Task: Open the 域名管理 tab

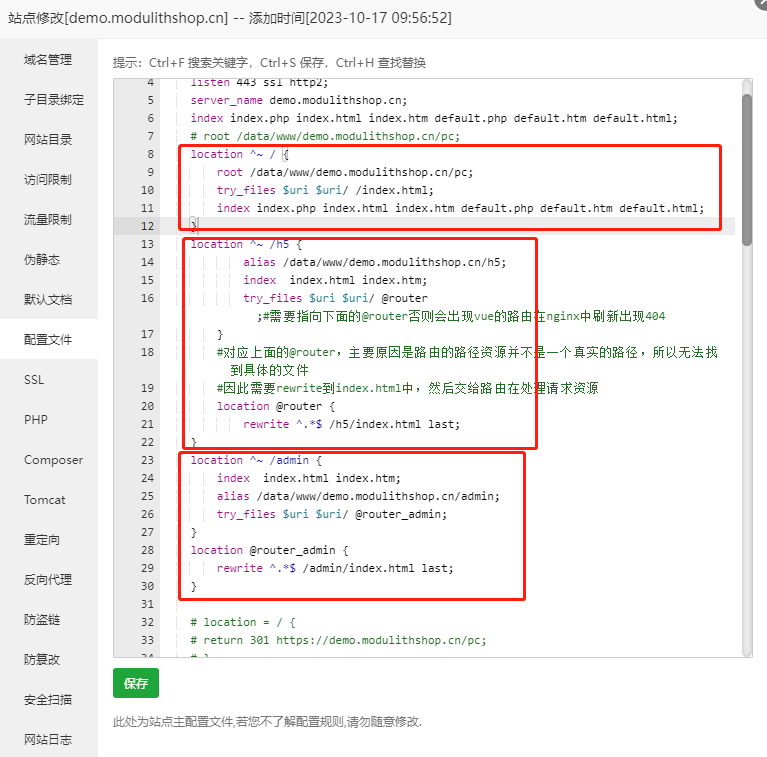Action: (48, 60)
